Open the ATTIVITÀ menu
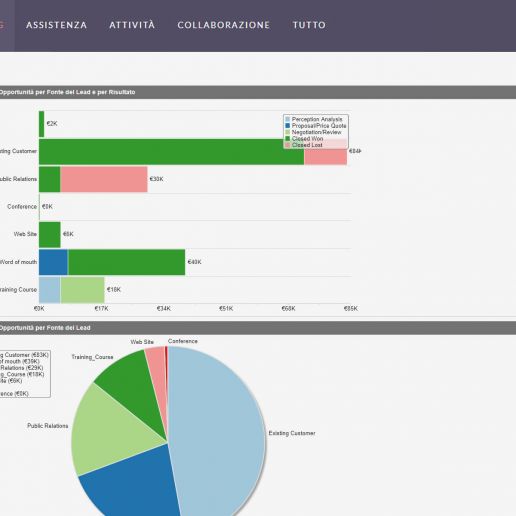 coord(132,25)
